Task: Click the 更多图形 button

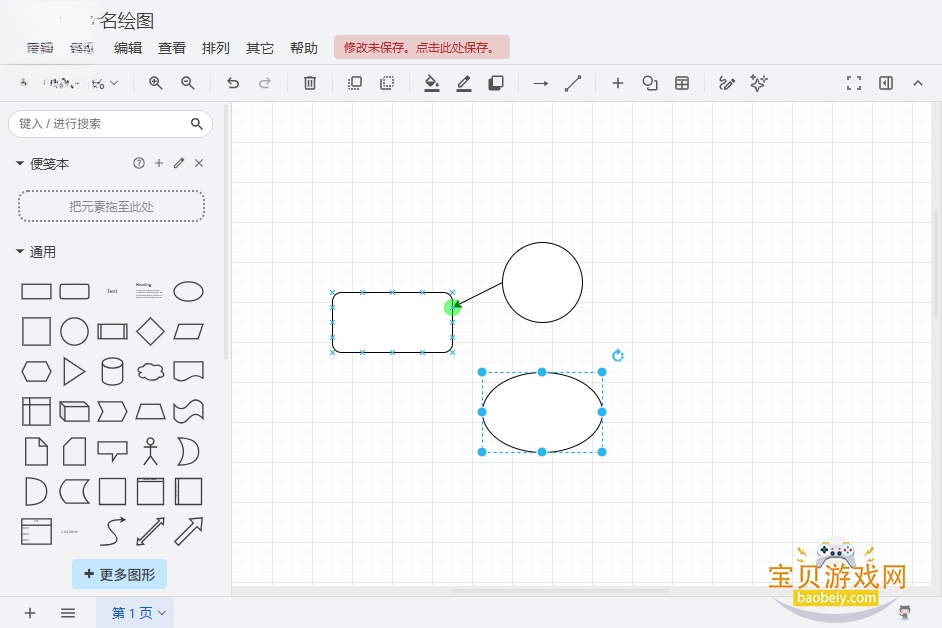Action: pyautogui.click(x=120, y=575)
